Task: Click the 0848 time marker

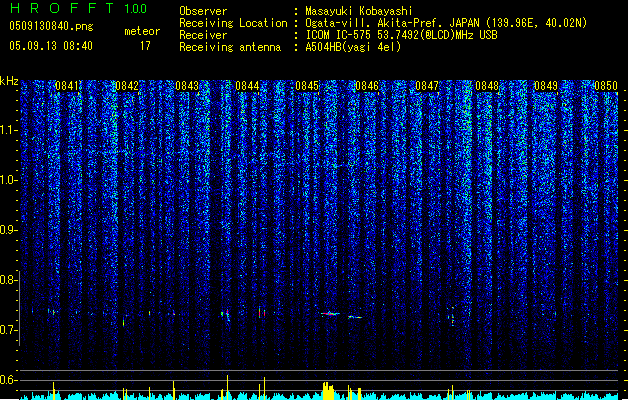Action: click(487, 86)
